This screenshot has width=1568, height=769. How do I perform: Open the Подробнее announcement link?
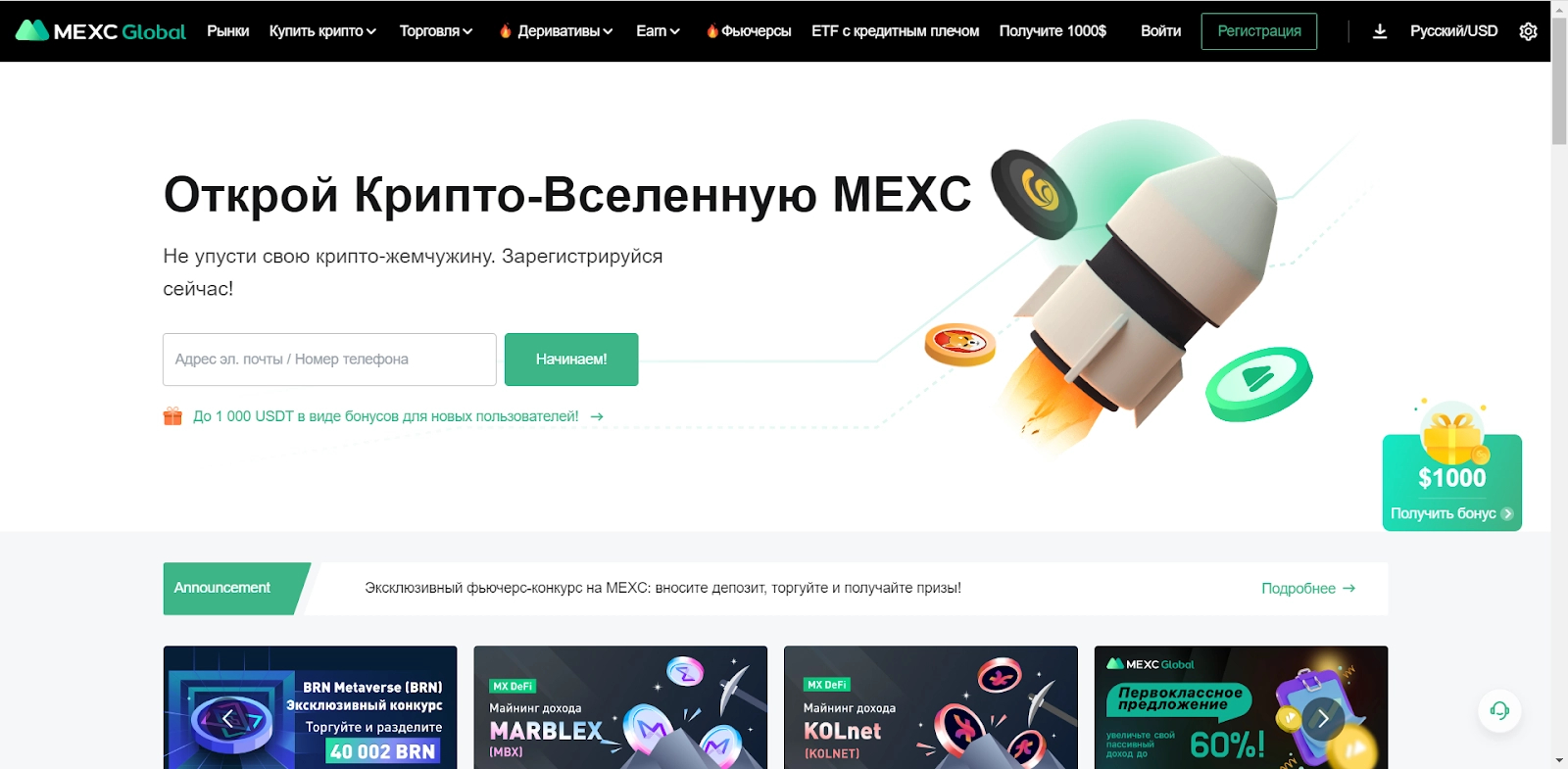pos(1308,589)
